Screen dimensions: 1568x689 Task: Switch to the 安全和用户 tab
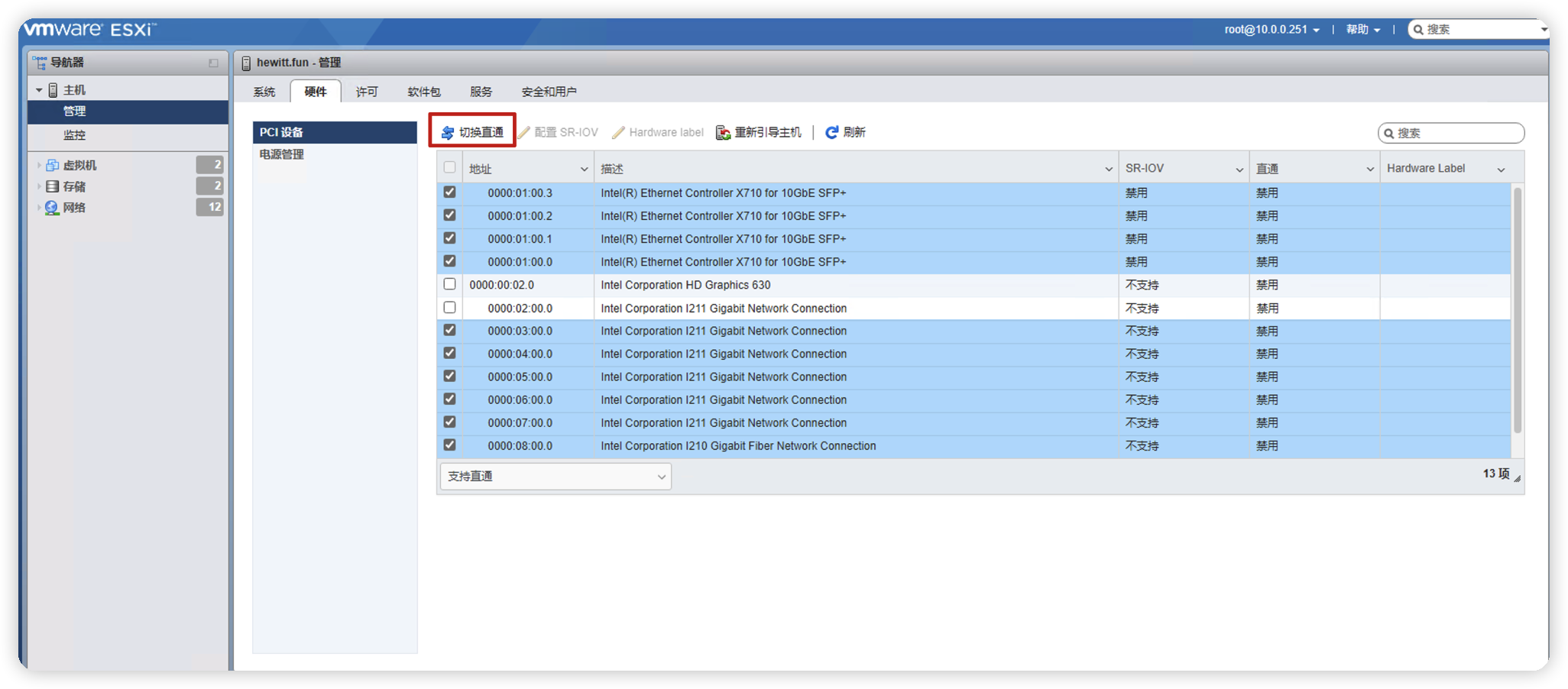coord(549,92)
